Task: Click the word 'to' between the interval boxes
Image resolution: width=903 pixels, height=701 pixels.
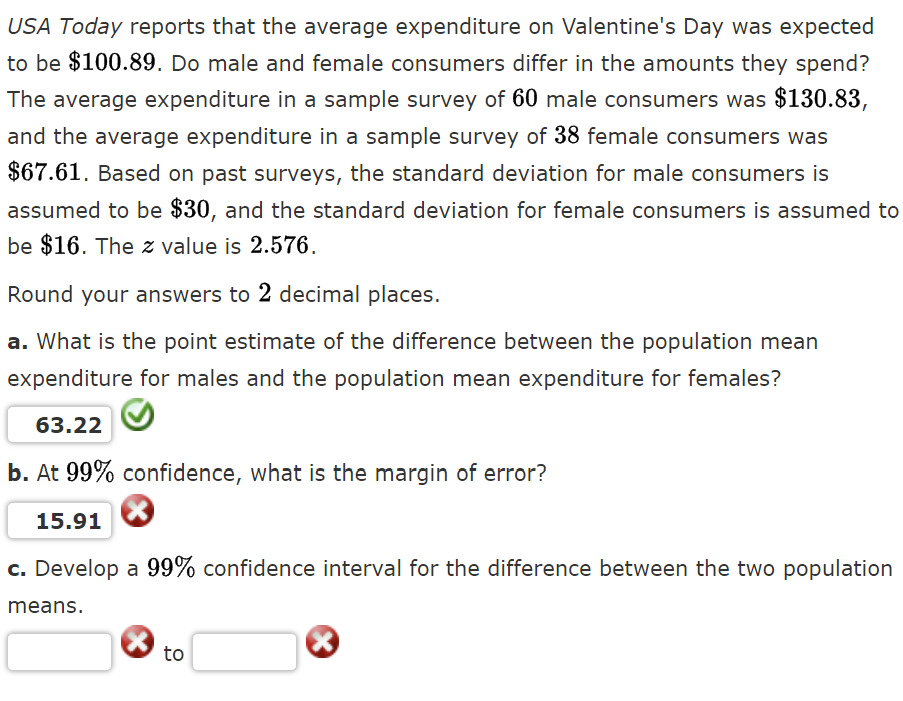Action: point(173,653)
